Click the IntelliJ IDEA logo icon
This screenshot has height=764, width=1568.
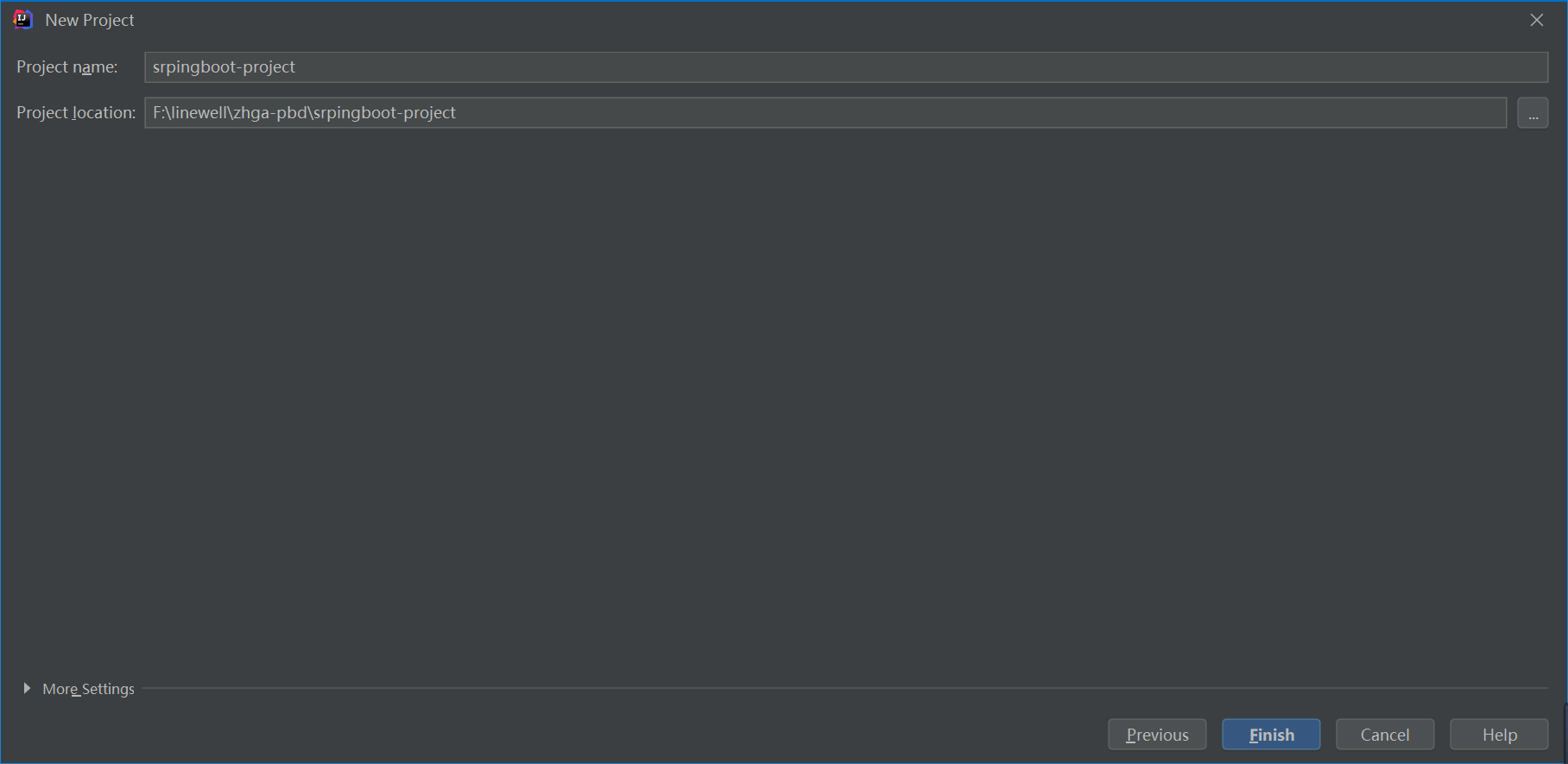tap(23, 20)
